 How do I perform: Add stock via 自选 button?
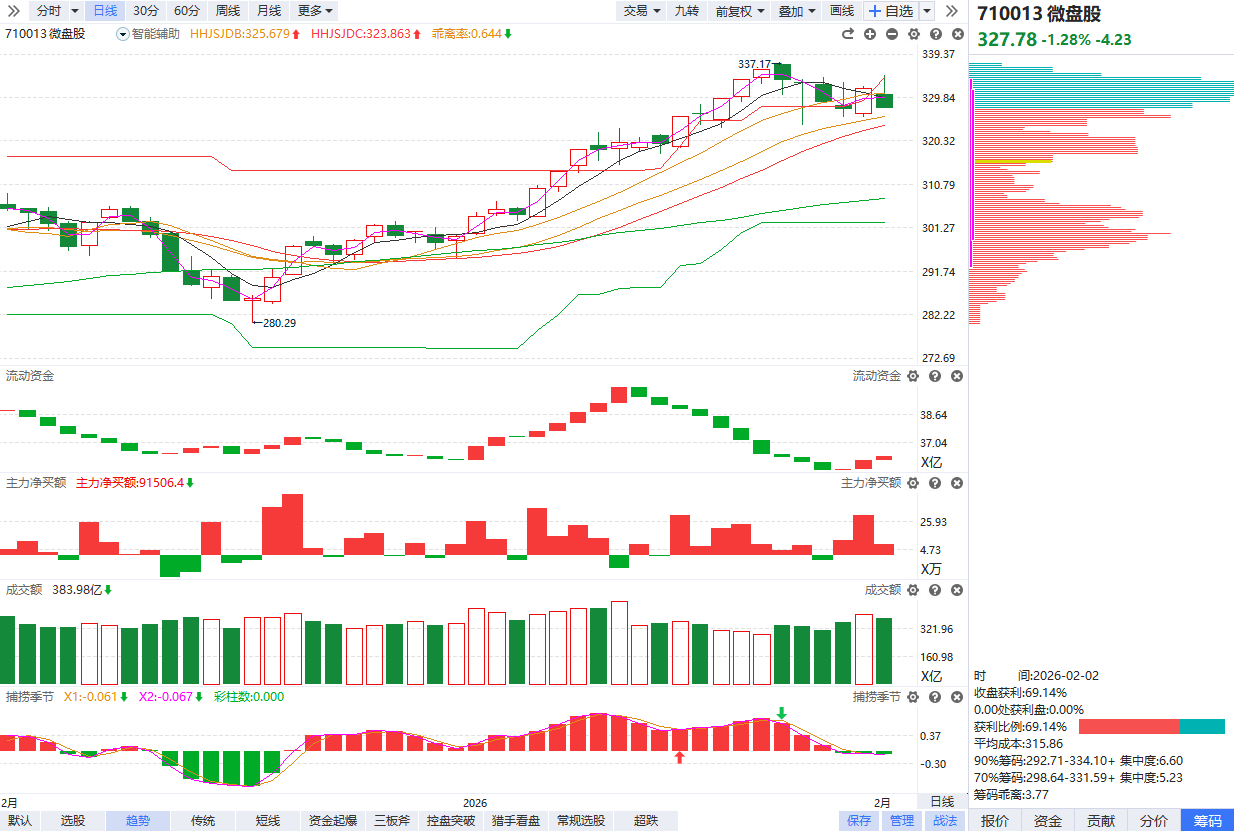(x=891, y=11)
